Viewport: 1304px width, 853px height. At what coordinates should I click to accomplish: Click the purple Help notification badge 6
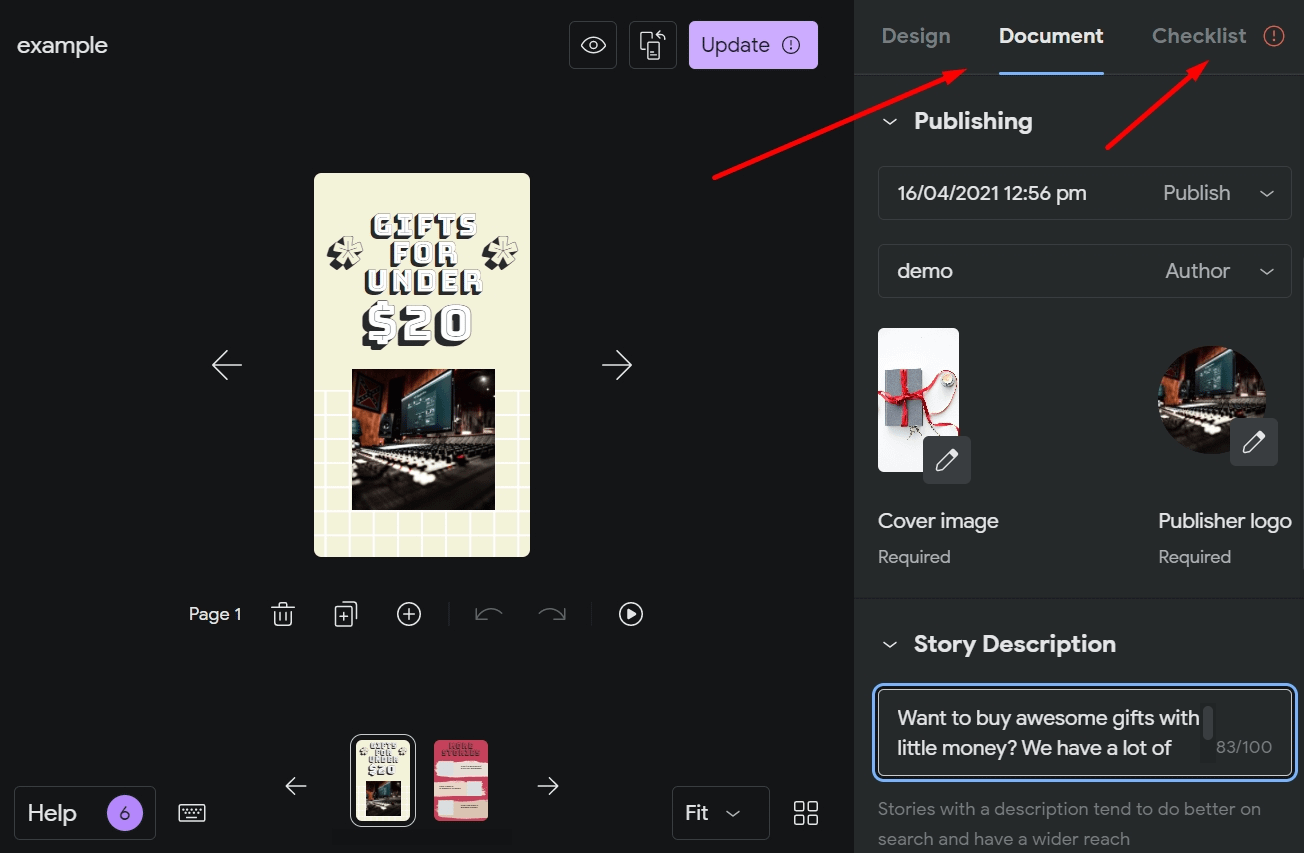[x=124, y=813]
